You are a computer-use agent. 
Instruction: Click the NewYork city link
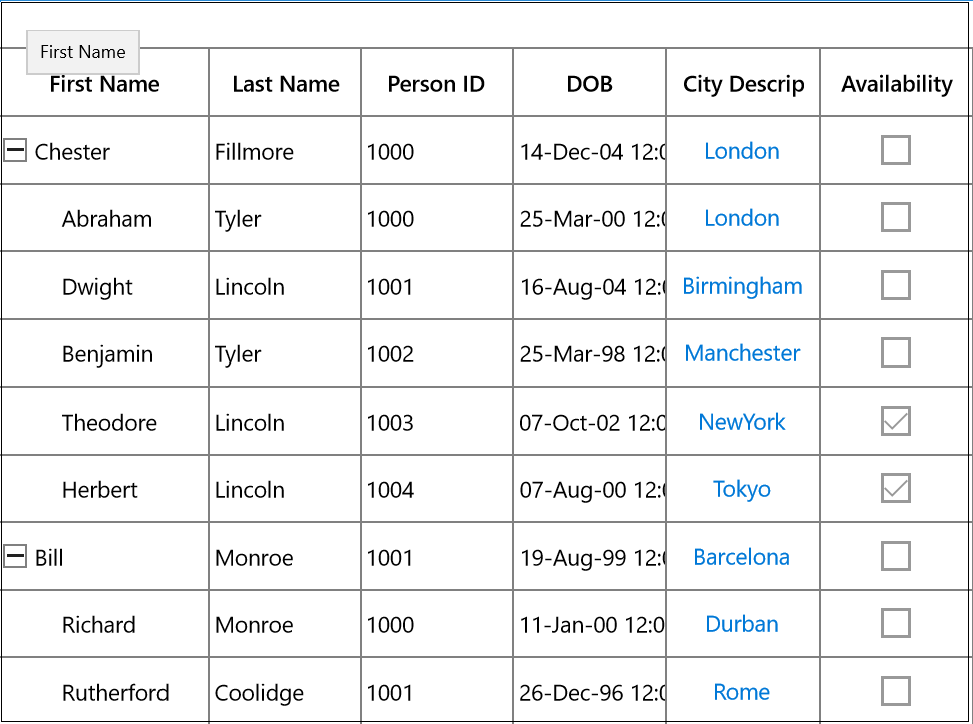pyautogui.click(x=742, y=422)
